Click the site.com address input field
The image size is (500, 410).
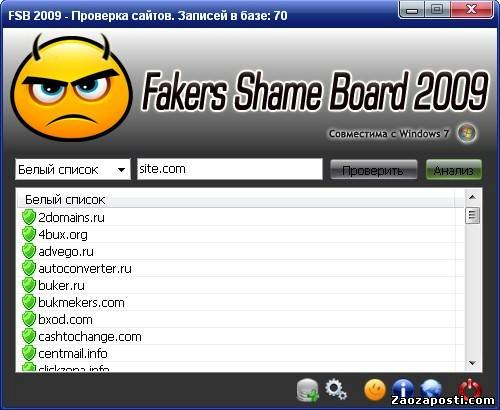(230, 169)
